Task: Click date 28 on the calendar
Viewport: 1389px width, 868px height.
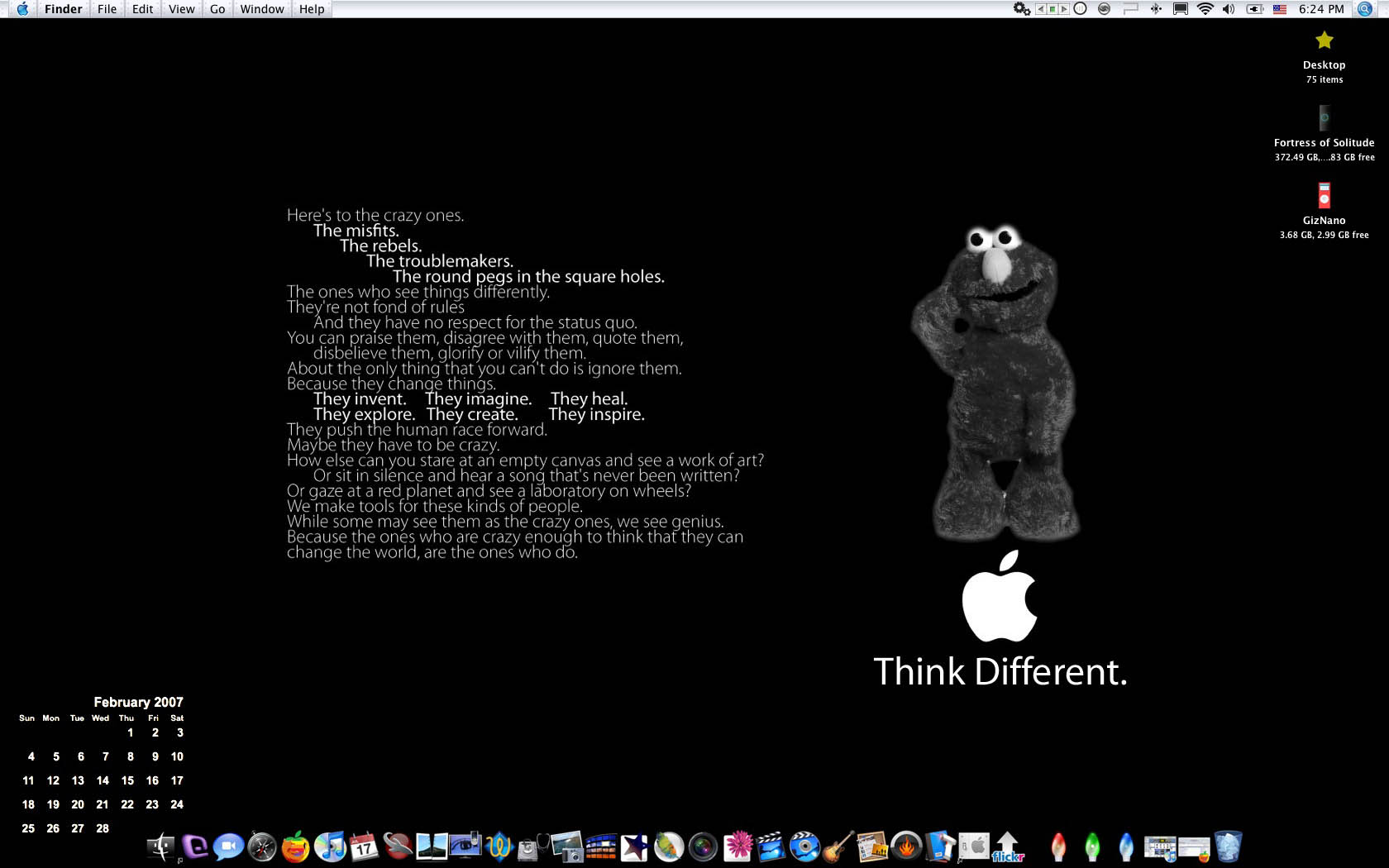Action: 103,828
